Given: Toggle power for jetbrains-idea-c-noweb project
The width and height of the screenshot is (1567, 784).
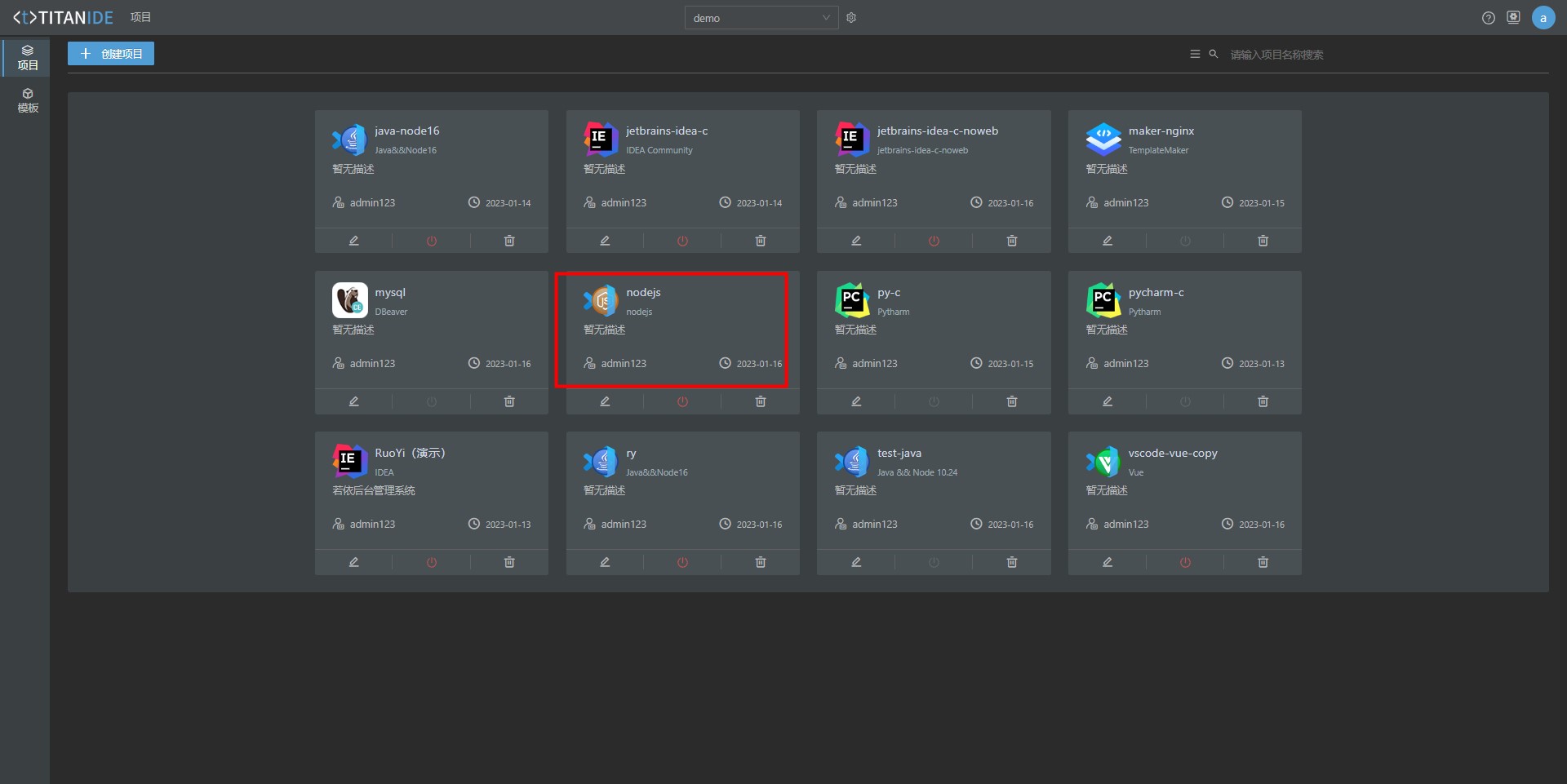Looking at the screenshot, I should (934, 241).
